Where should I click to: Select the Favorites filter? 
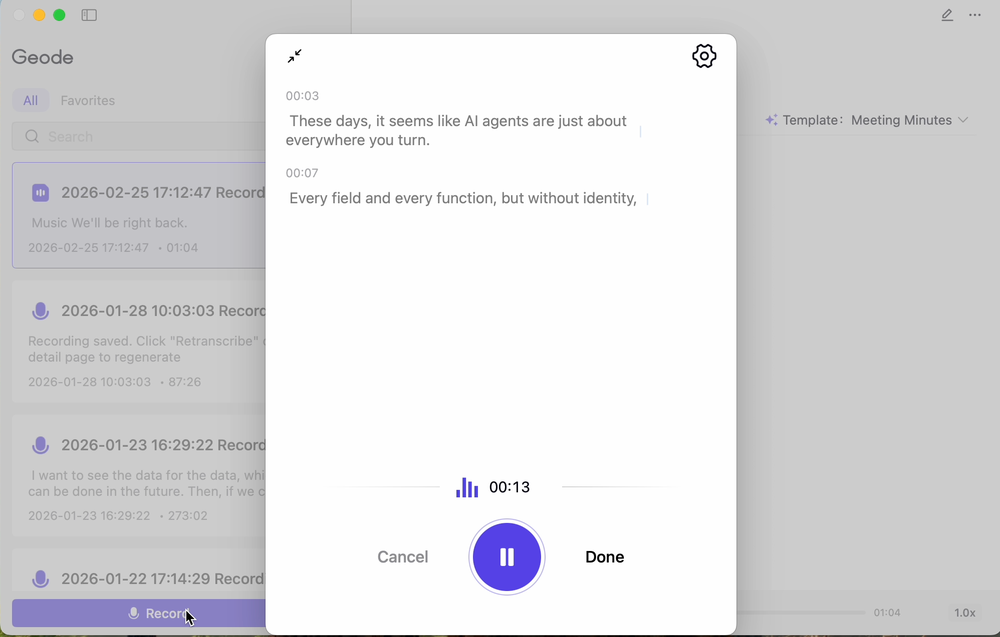tap(88, 100)
